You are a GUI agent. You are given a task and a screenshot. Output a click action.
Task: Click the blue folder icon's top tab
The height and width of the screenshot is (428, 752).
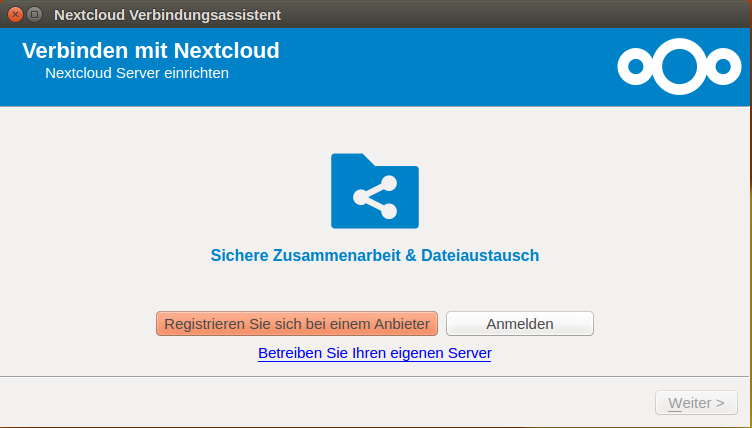click(x=350, y=160)
